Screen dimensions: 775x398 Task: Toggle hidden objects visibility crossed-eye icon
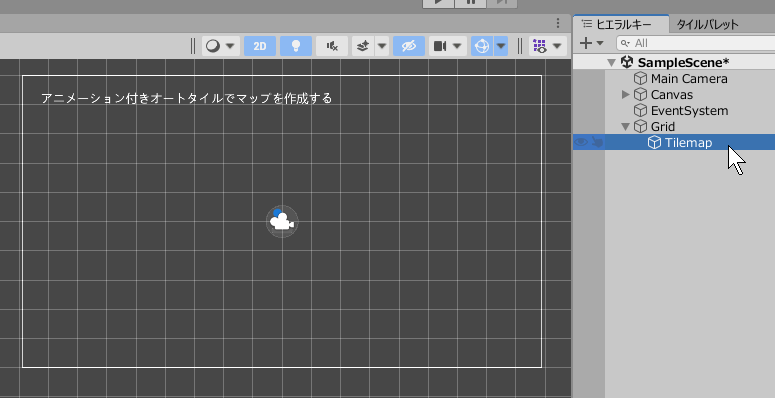click(x=409, y=46)
